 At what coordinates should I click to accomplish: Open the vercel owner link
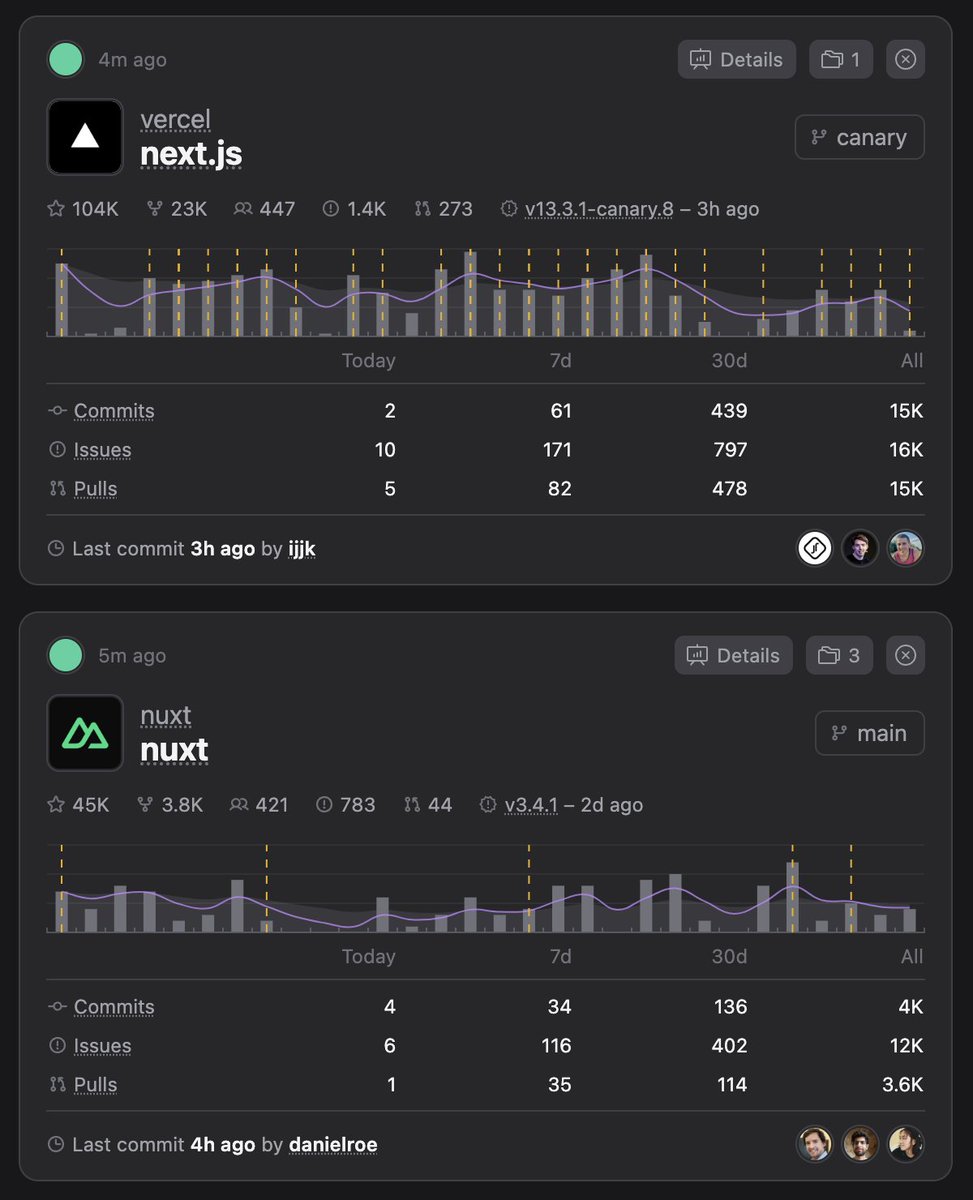176,120
